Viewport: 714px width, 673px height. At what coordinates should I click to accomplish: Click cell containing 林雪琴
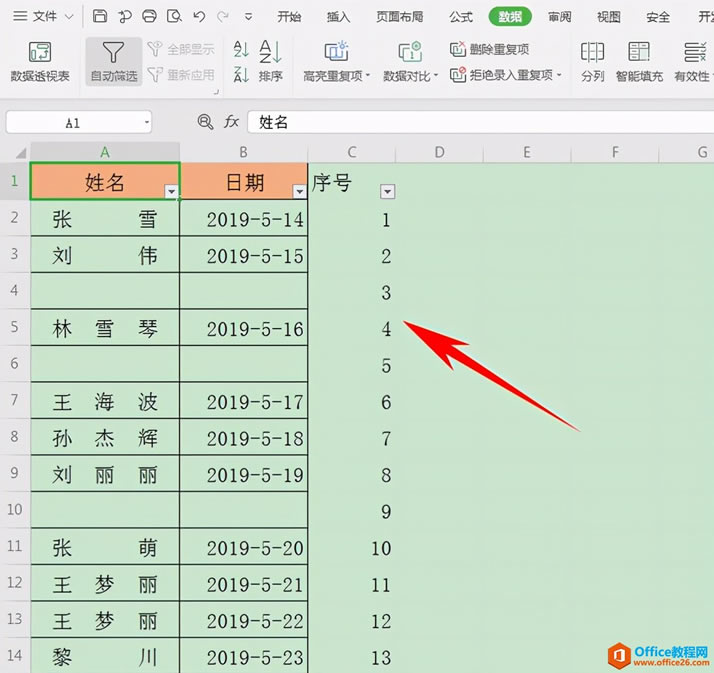click(x=105, y=327)
